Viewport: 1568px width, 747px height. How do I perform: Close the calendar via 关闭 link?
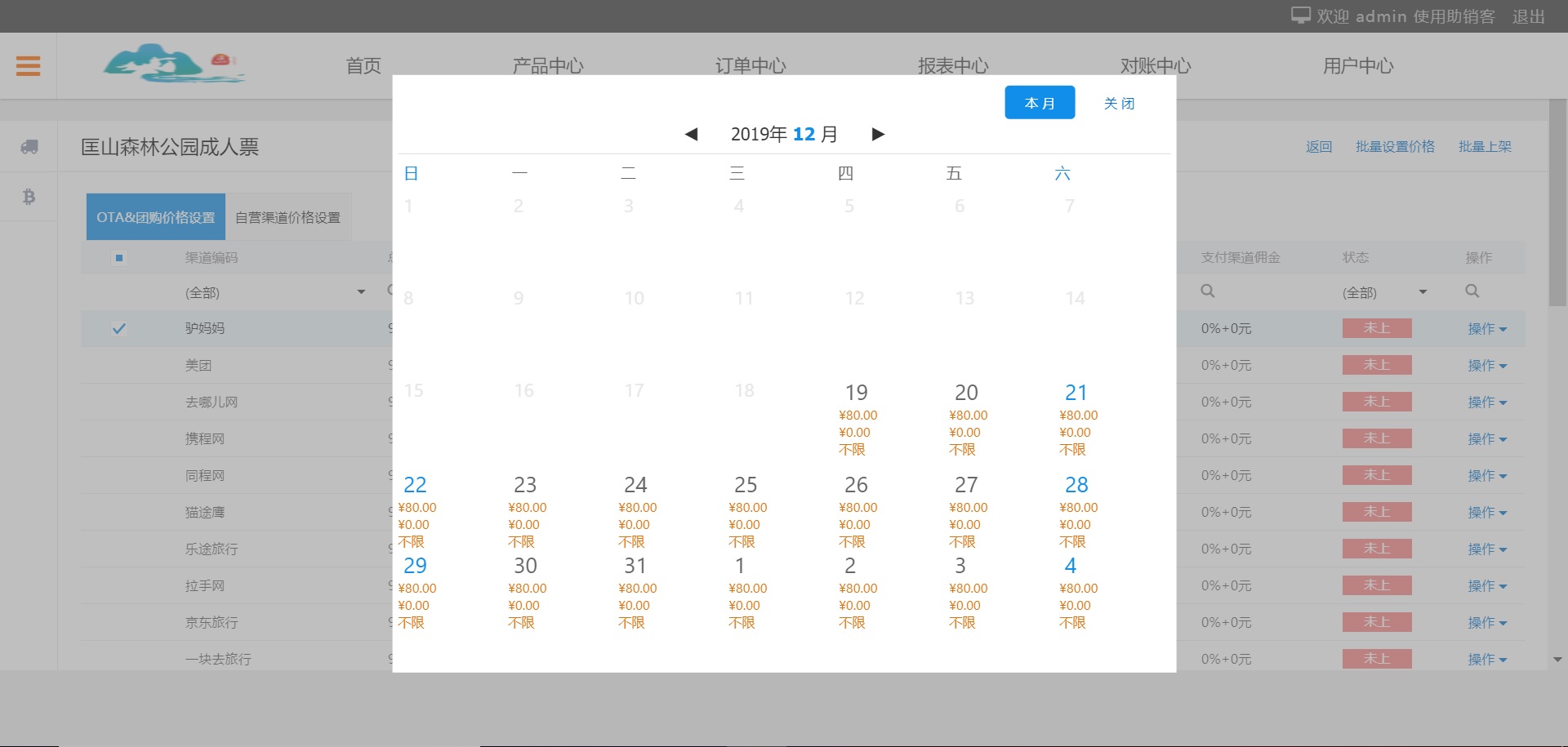pos(1119,103)
